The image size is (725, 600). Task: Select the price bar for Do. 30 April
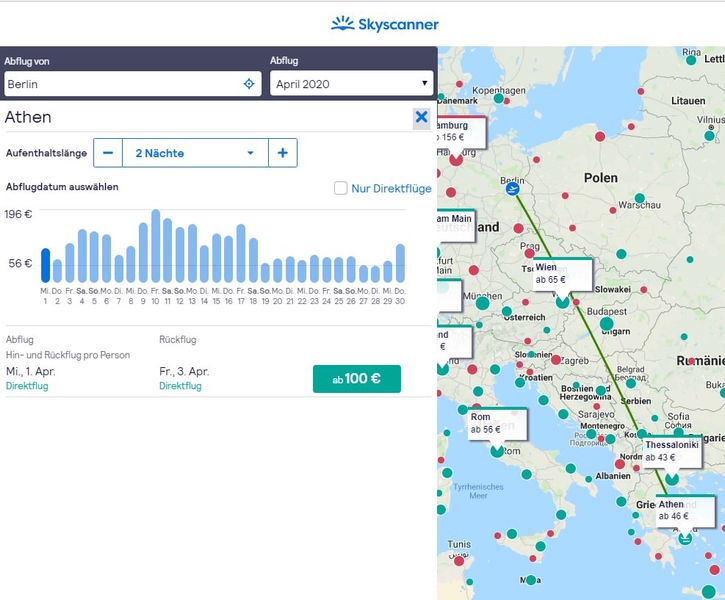click(x=400, y=263)
